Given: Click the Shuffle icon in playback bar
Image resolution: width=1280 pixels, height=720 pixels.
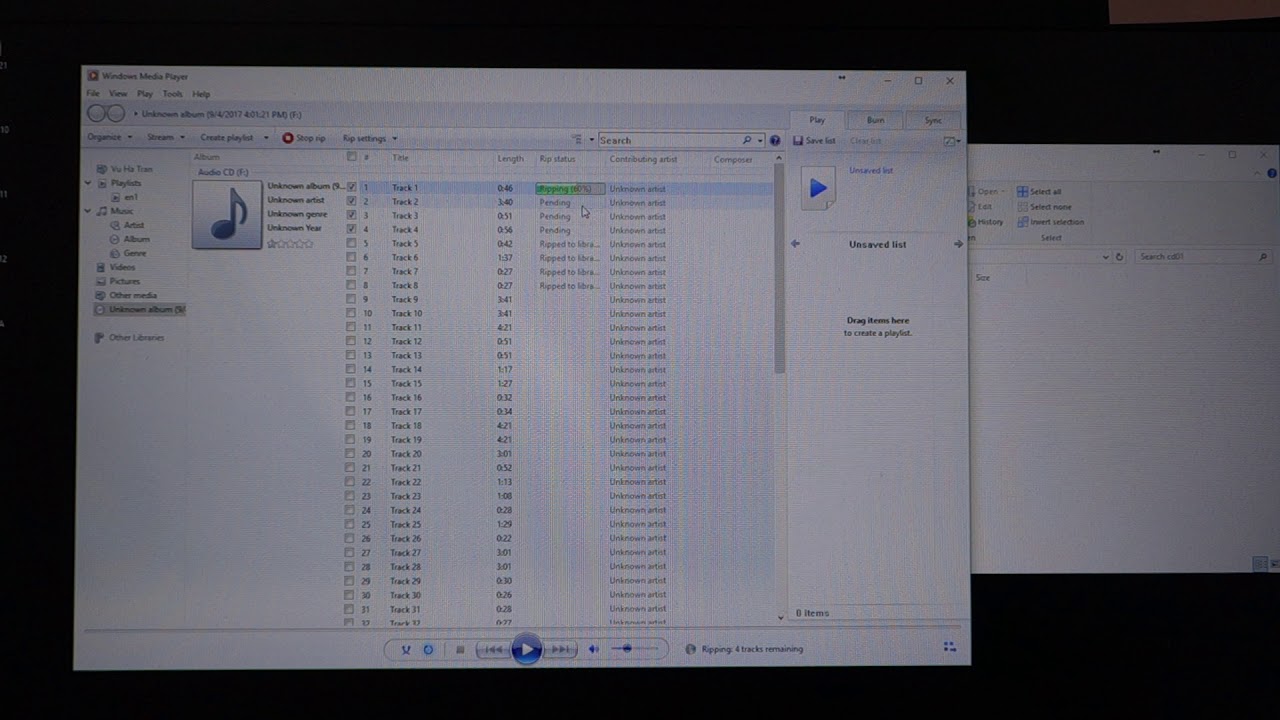Looking at the screenshot, I should (x=406, y=649).
